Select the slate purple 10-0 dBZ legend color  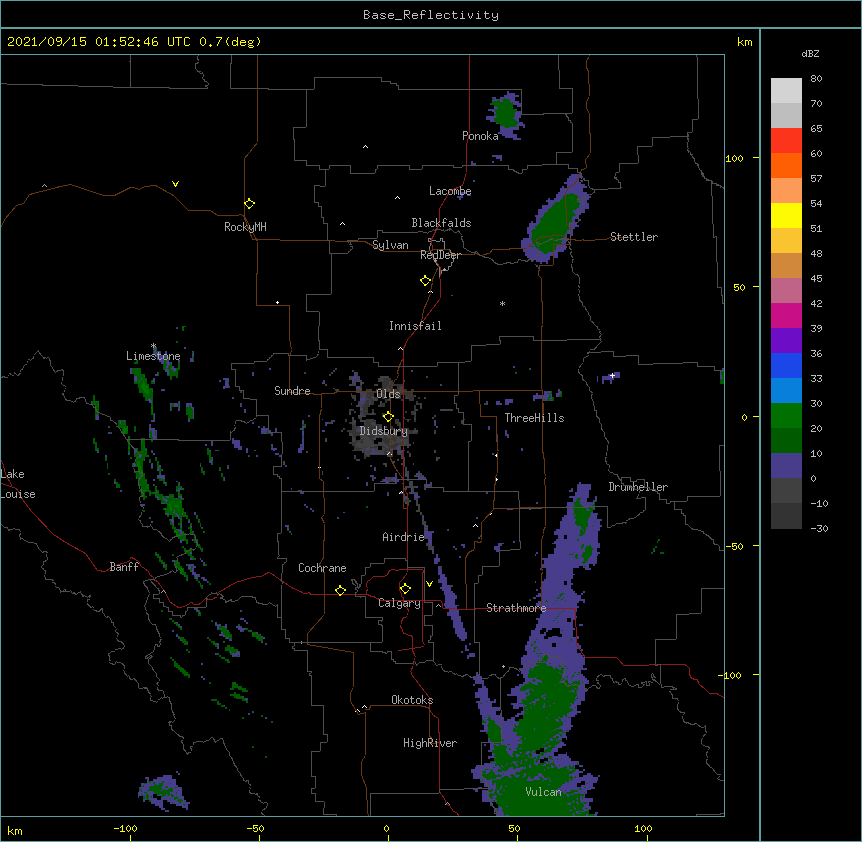point(786,466)
